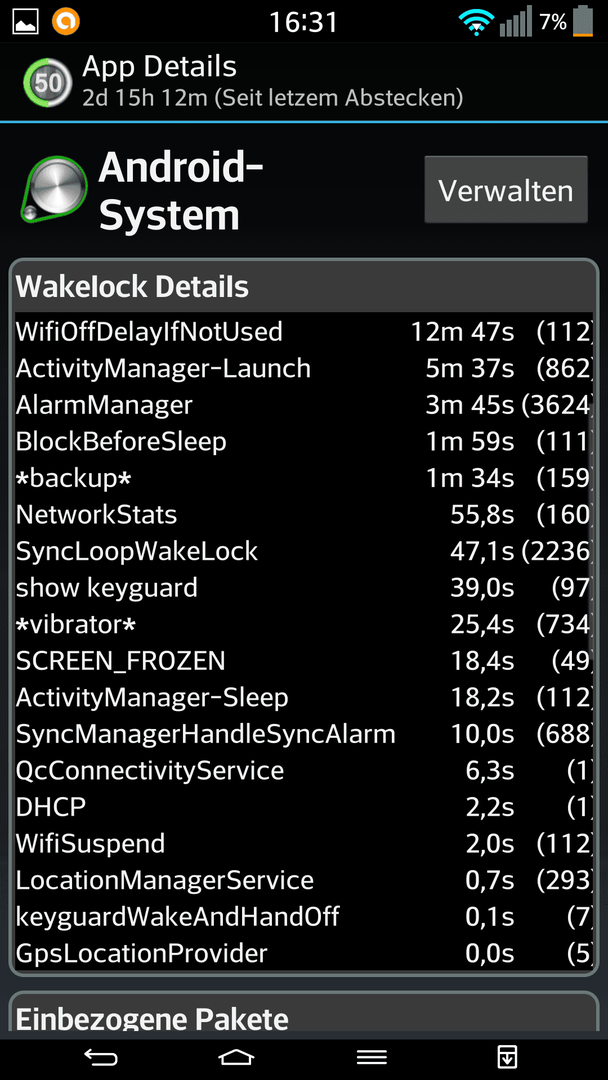Tap the Android home navigation icon
The height and width of the screenshot is (1080, 608).
pyautogui.click(x=236, y=1056)
